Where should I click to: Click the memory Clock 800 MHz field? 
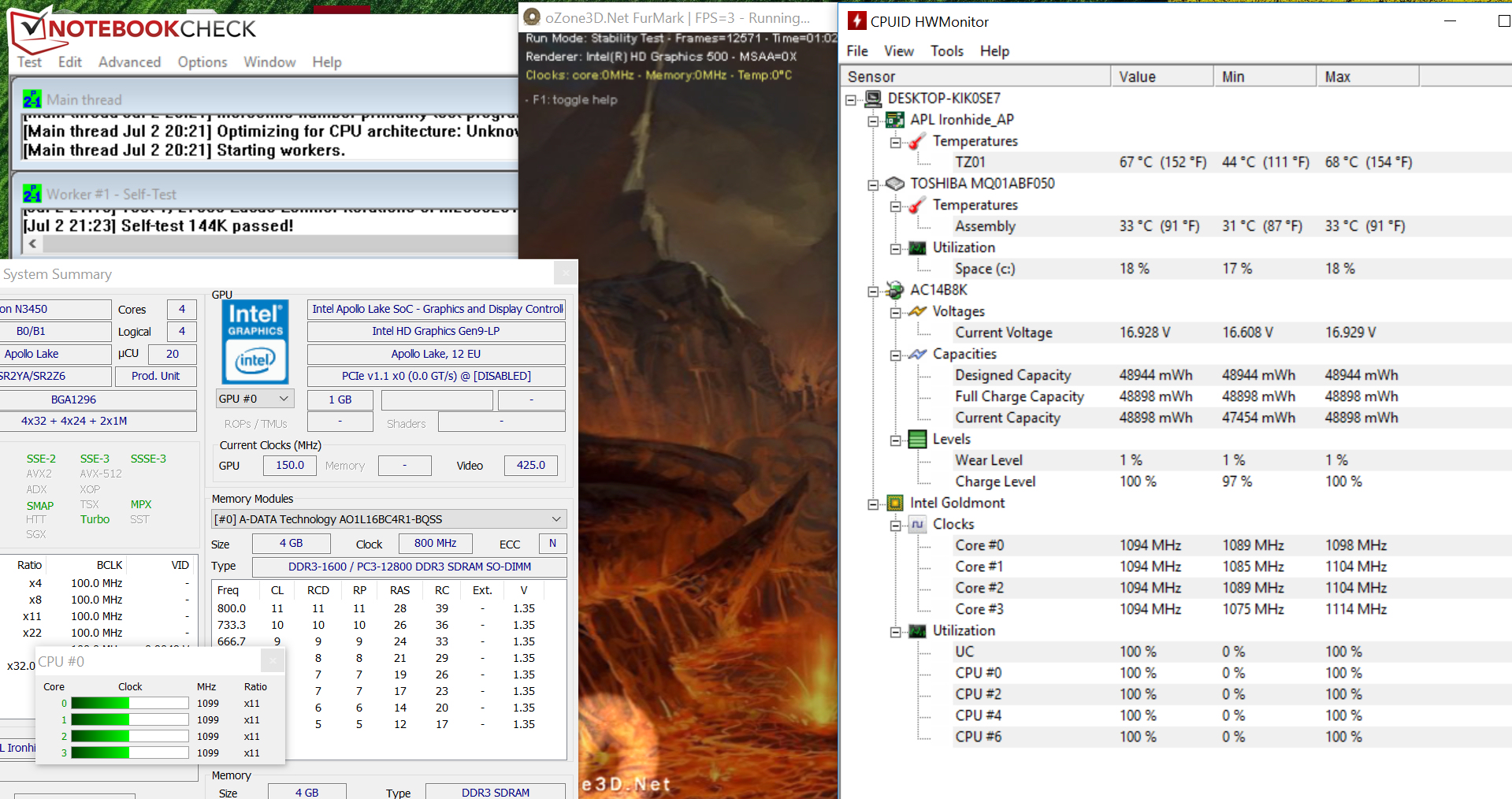pos(435,543)
